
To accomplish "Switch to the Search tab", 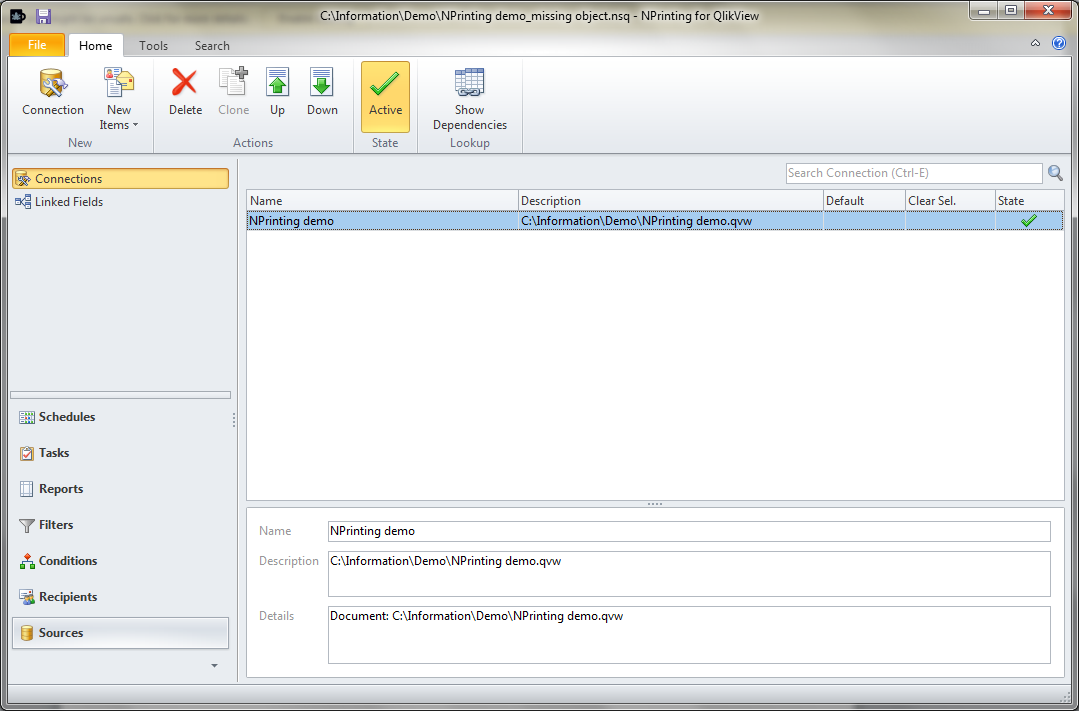I will pyautogui.click(x=212, y=45).
